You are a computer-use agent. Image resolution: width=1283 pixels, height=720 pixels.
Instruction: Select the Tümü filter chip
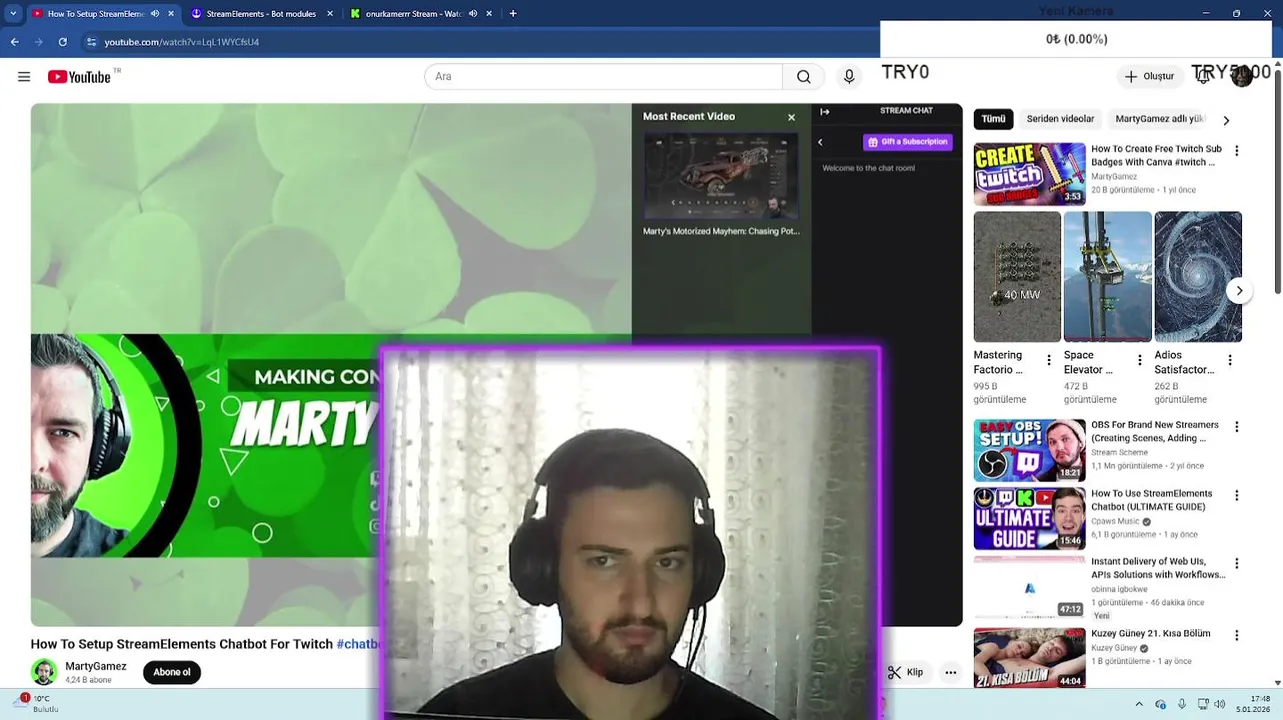coord(993,119)
